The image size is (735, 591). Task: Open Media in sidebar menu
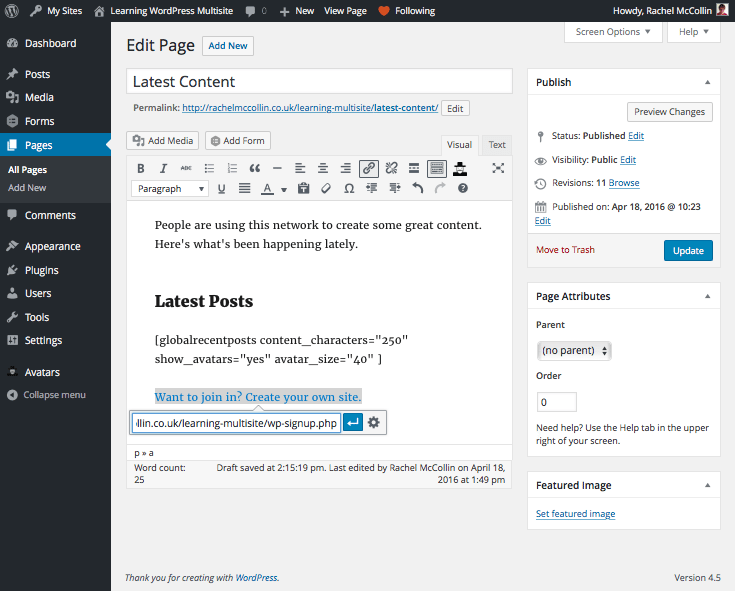55,97
